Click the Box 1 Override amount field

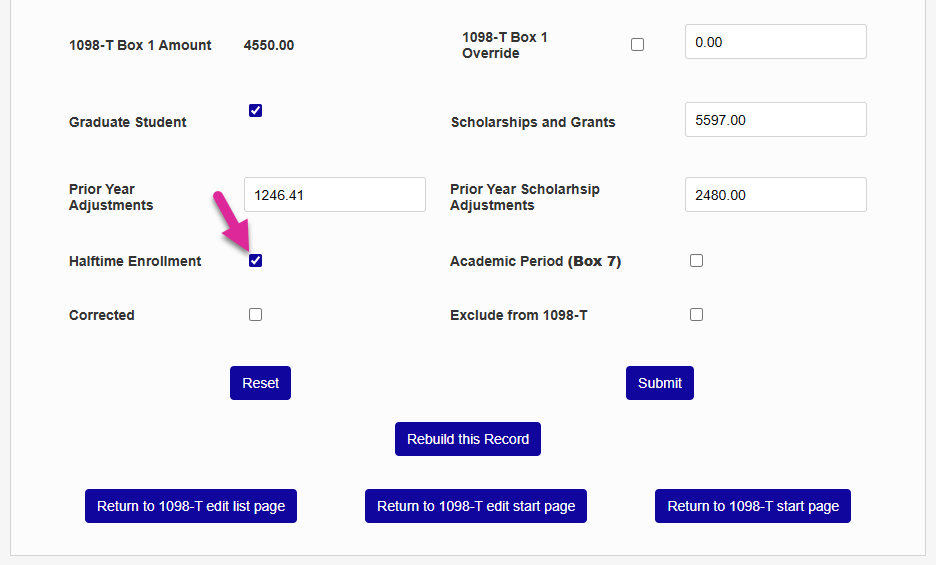(x=775, y=42)
